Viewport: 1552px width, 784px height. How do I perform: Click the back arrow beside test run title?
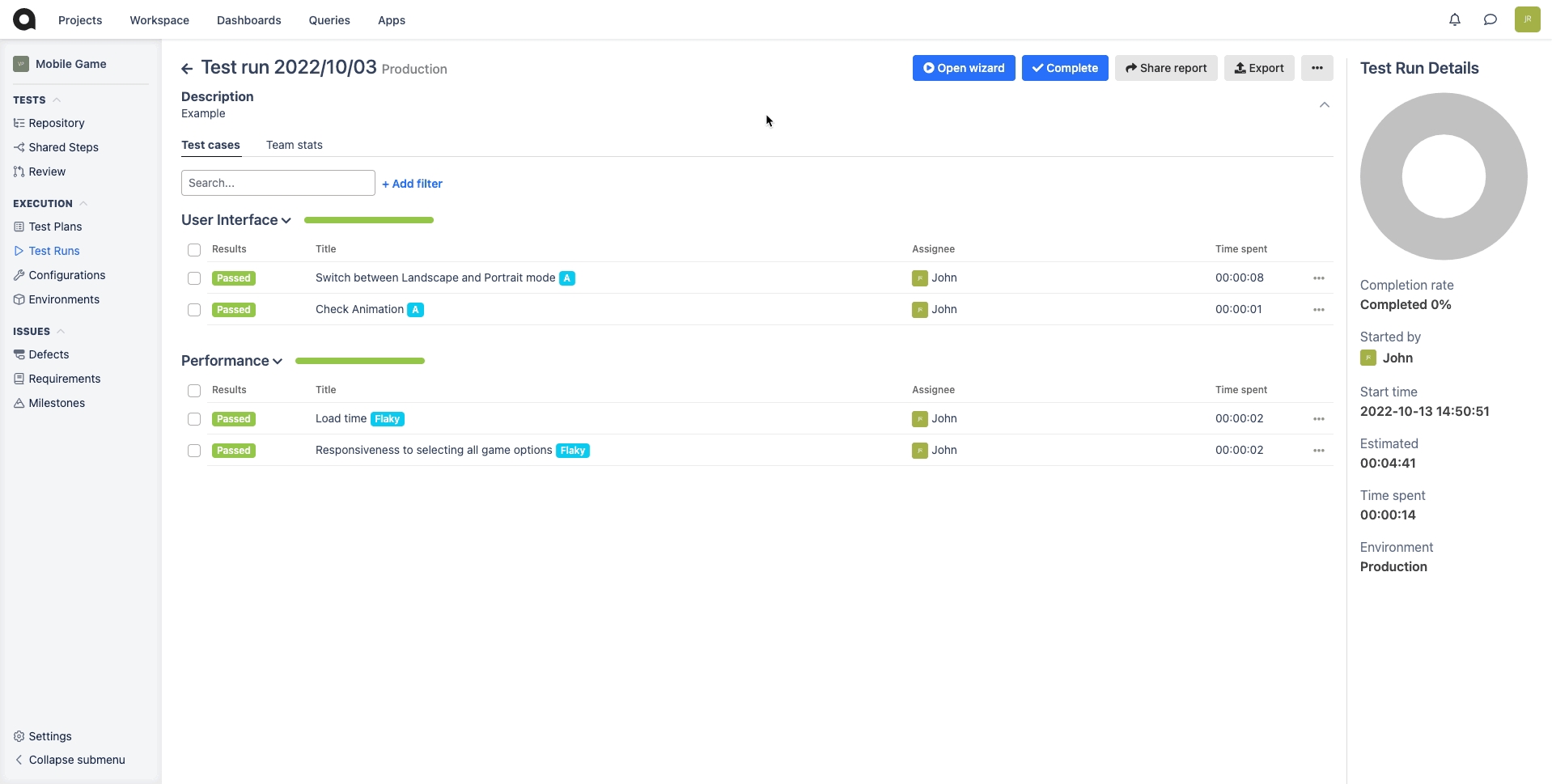[x=187, y=69]
